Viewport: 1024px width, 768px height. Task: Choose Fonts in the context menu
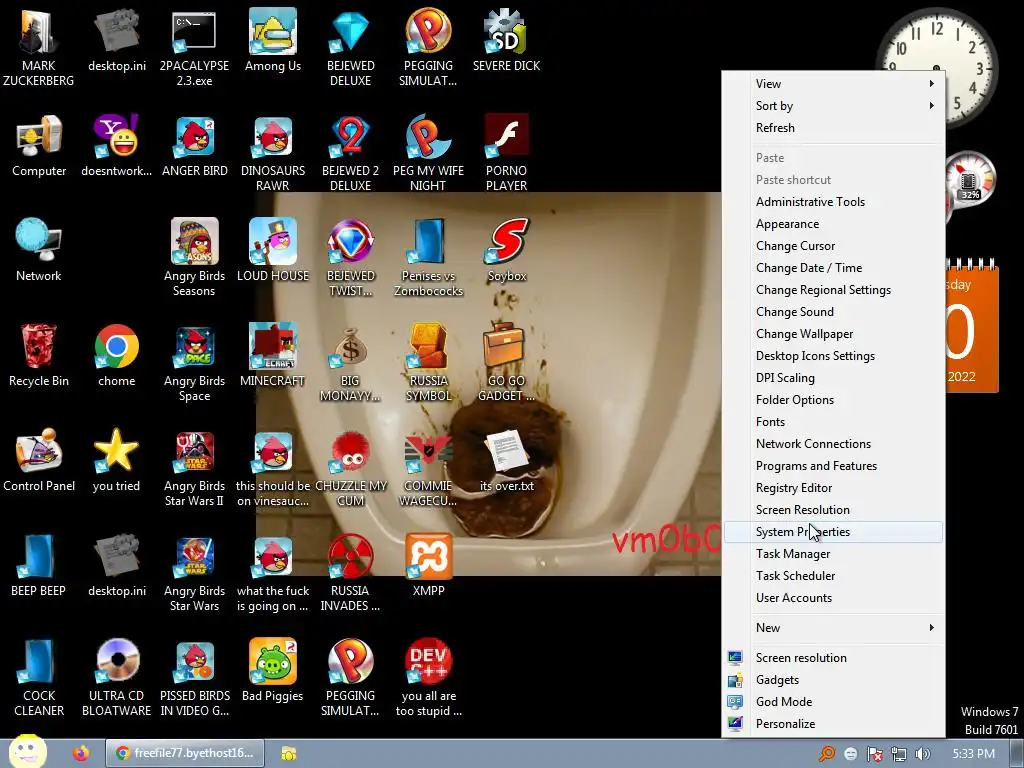tap(833, 422)
